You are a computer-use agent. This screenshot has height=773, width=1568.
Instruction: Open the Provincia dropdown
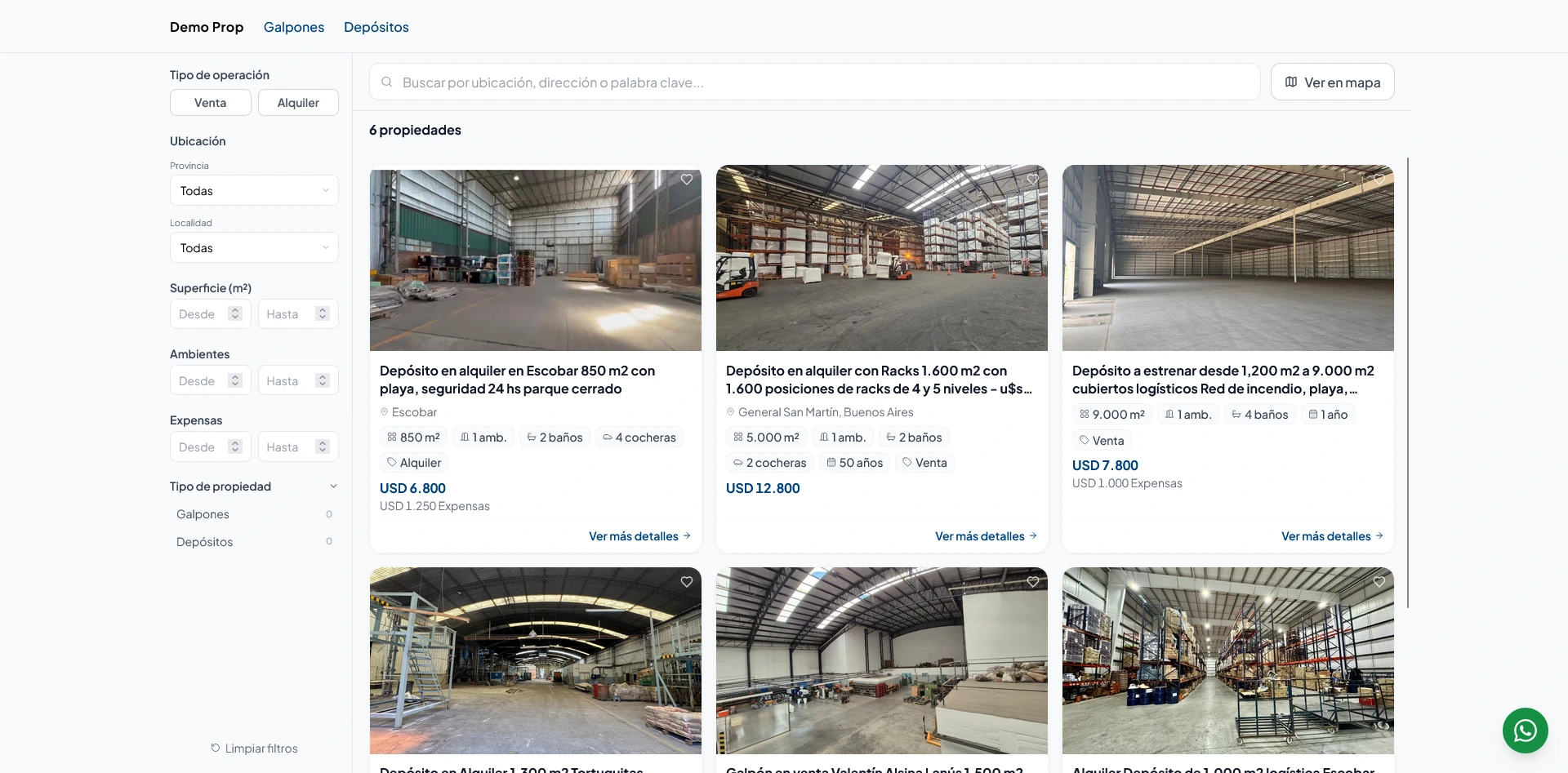click(x=254, y=191)
